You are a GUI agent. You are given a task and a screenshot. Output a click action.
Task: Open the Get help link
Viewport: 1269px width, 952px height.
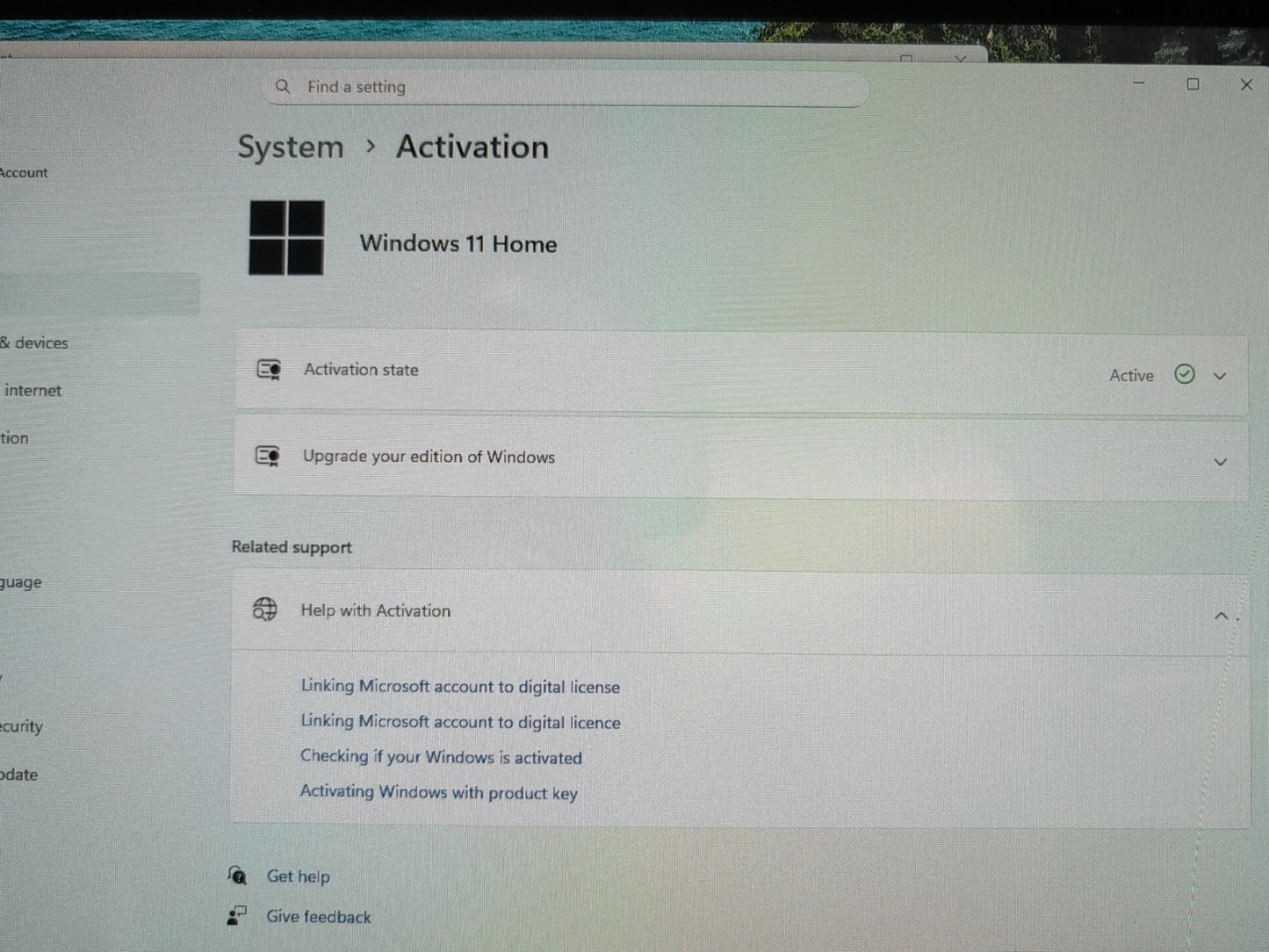point(299,876)
